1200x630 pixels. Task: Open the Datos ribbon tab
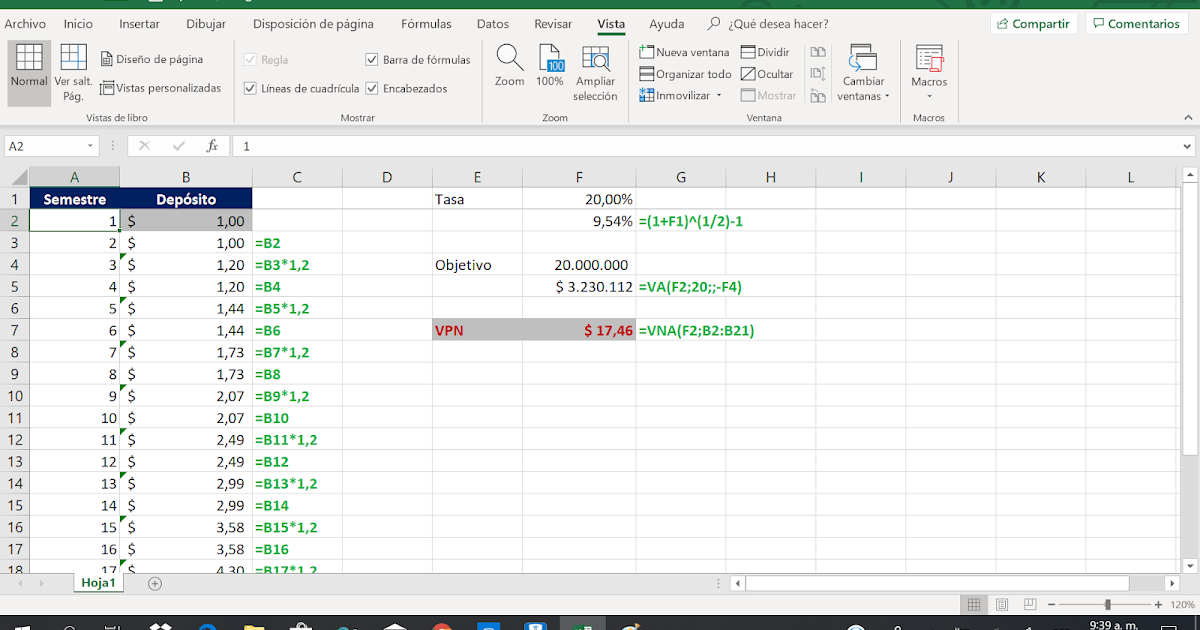(x=494, y=23)
